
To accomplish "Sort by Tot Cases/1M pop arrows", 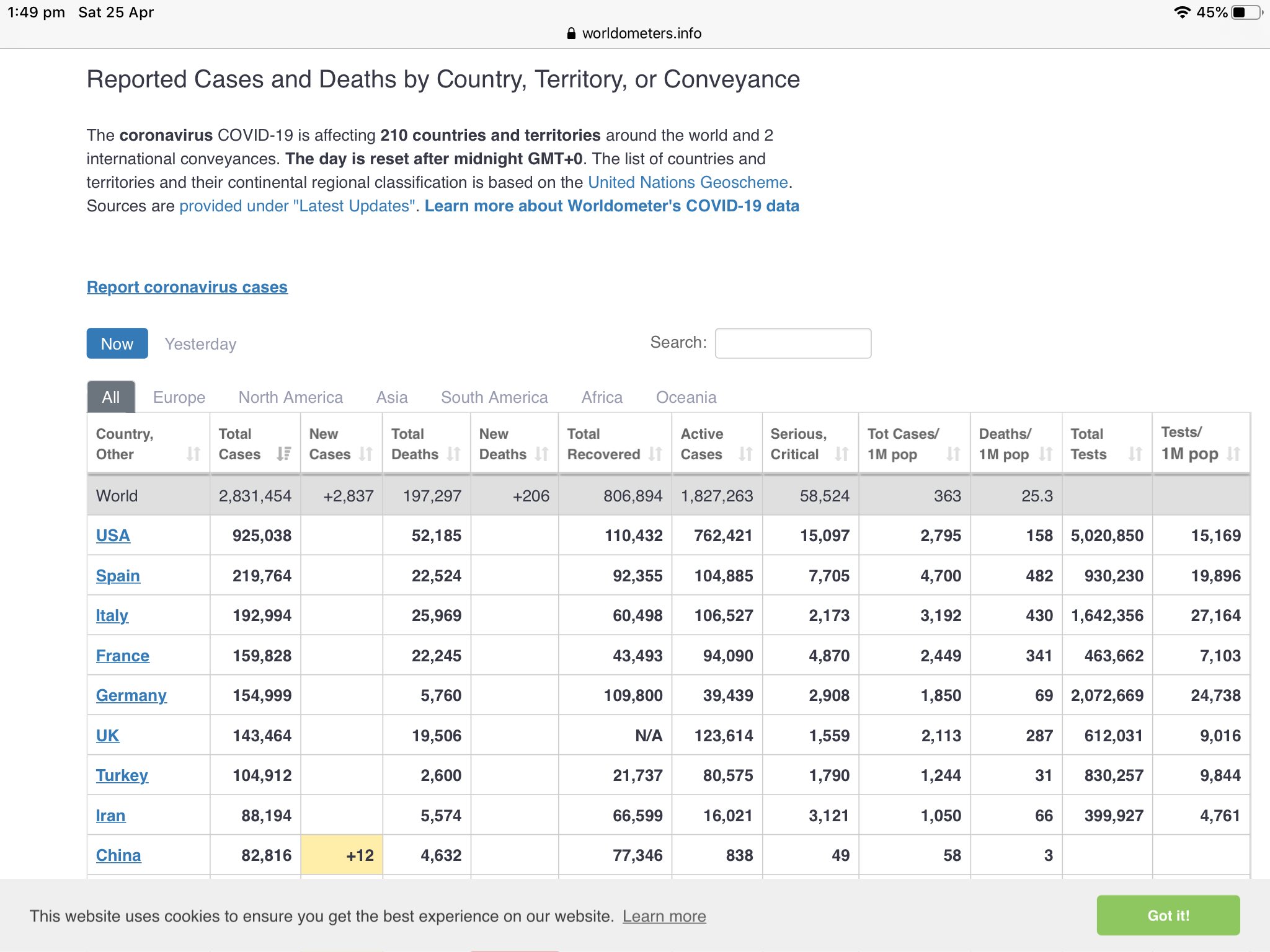I will [x=954, y=454].
